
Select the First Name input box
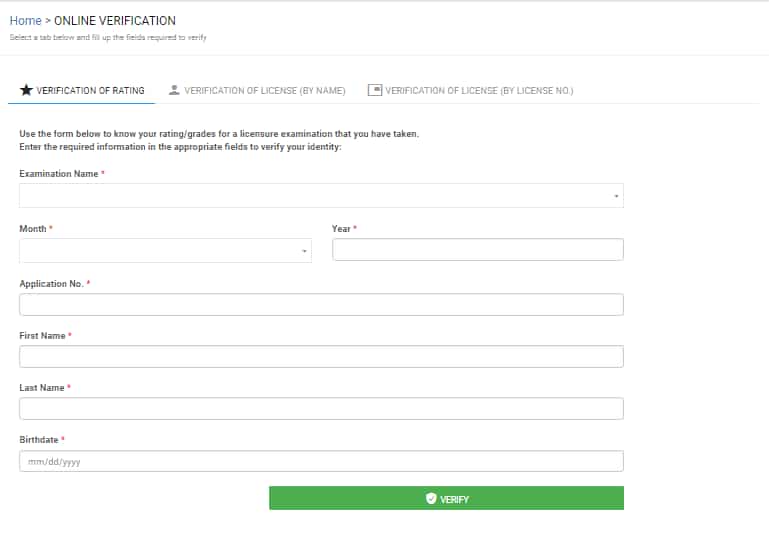[321, 357]
